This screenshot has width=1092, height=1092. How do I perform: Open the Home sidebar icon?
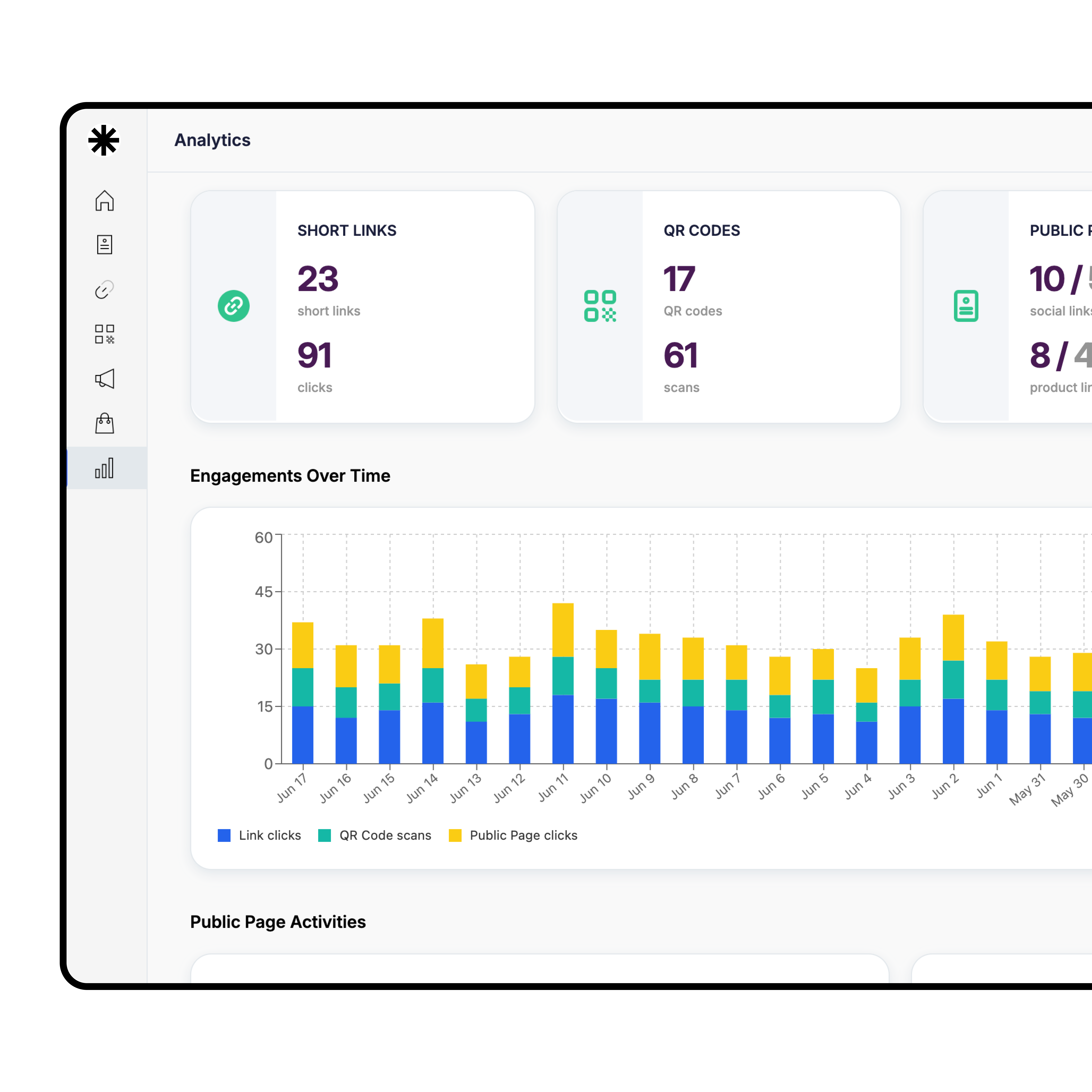[105, 201]
